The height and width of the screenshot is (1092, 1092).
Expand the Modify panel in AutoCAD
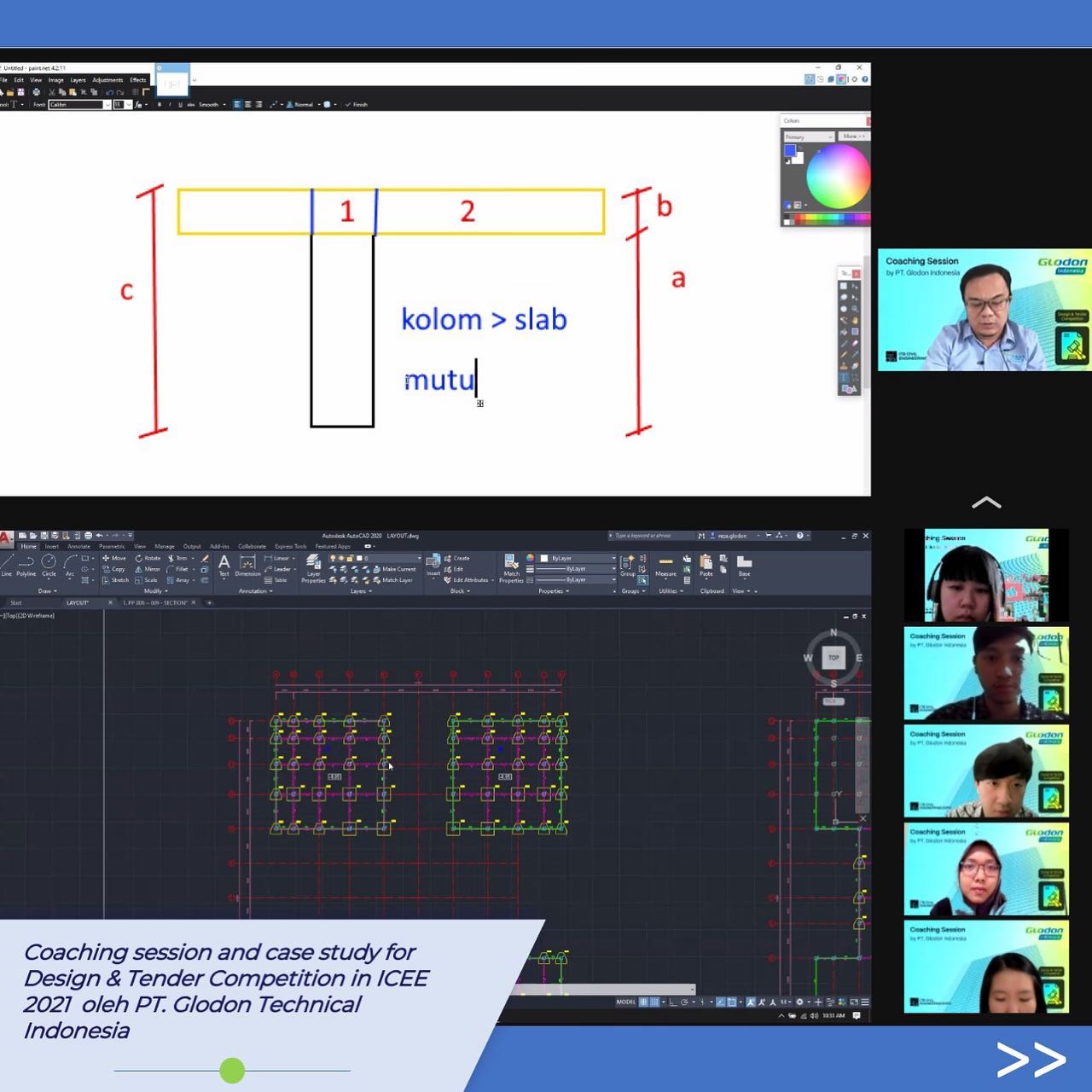coord(155,590)
